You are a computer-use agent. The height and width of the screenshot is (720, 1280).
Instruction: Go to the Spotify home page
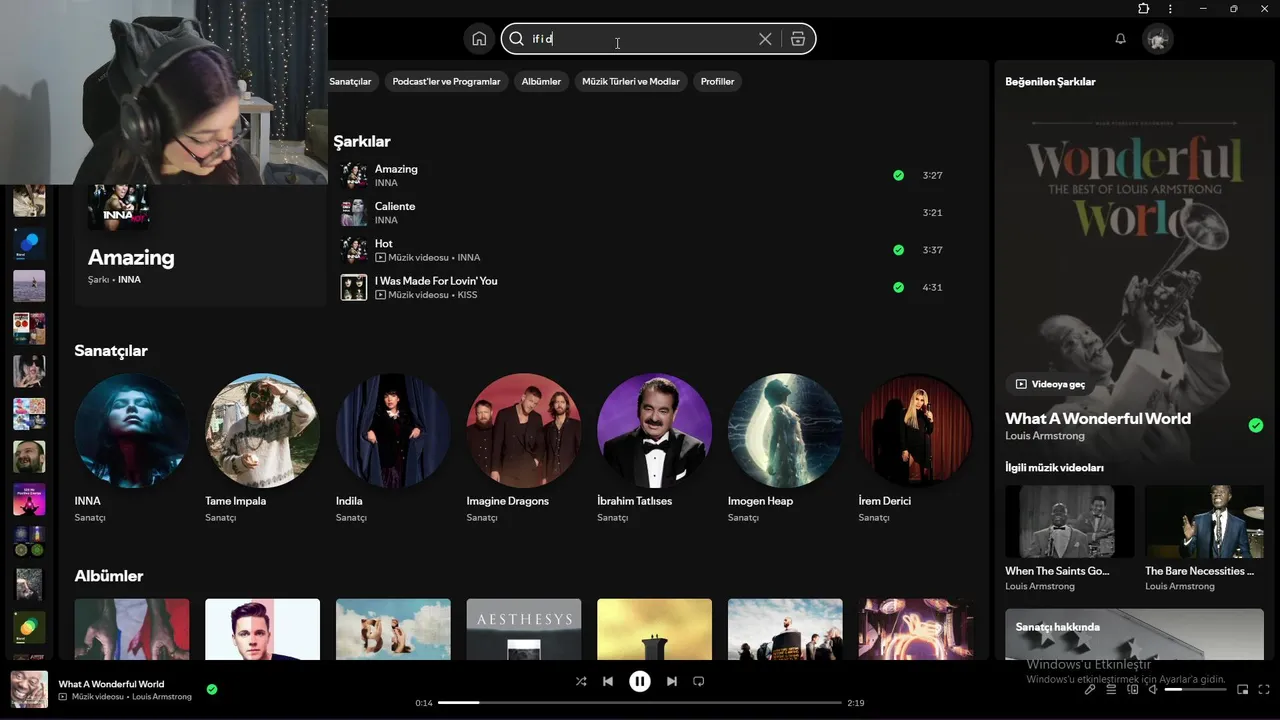click(x=479, y=39)
